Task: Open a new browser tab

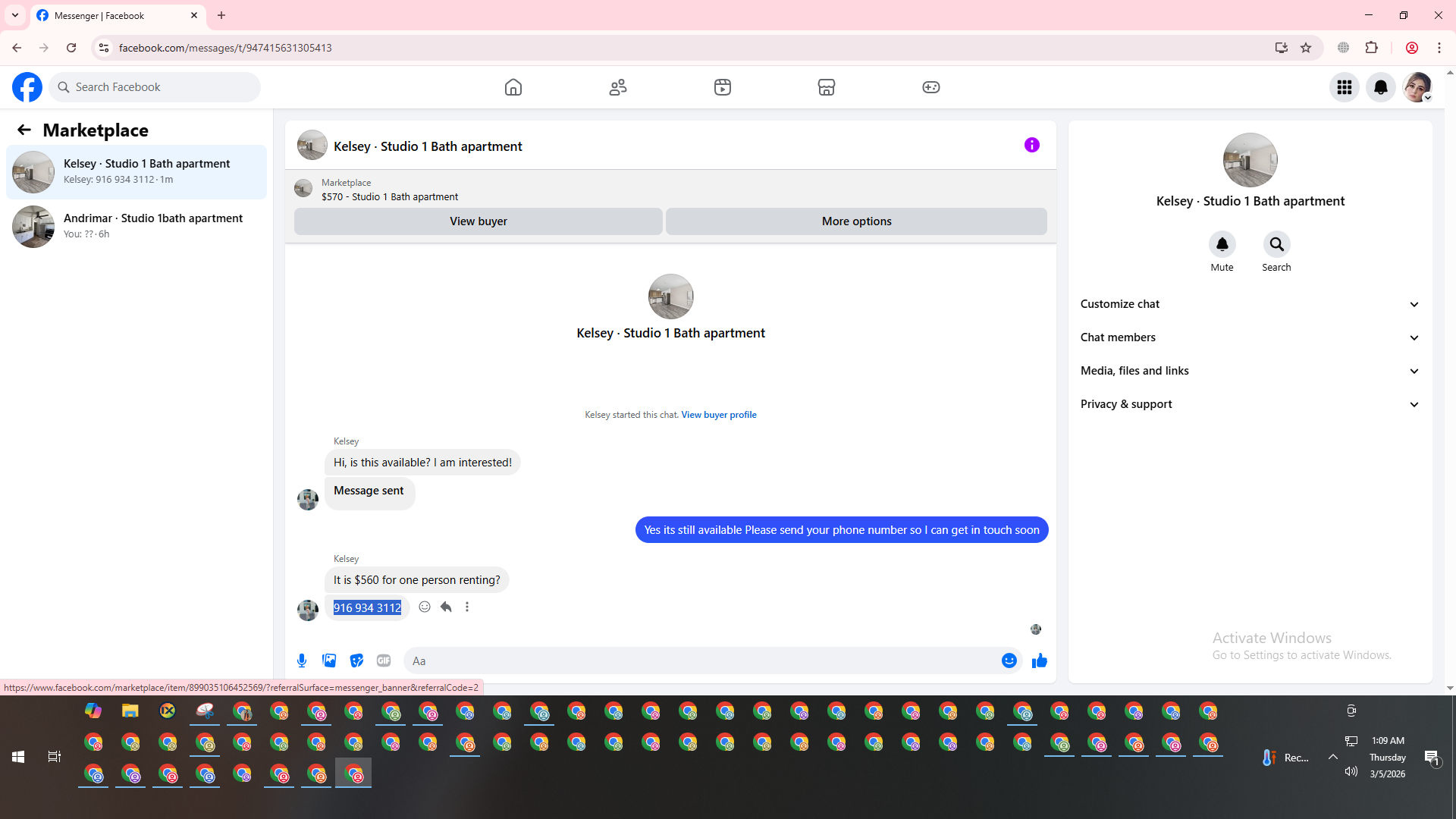Action: (221, 15)
